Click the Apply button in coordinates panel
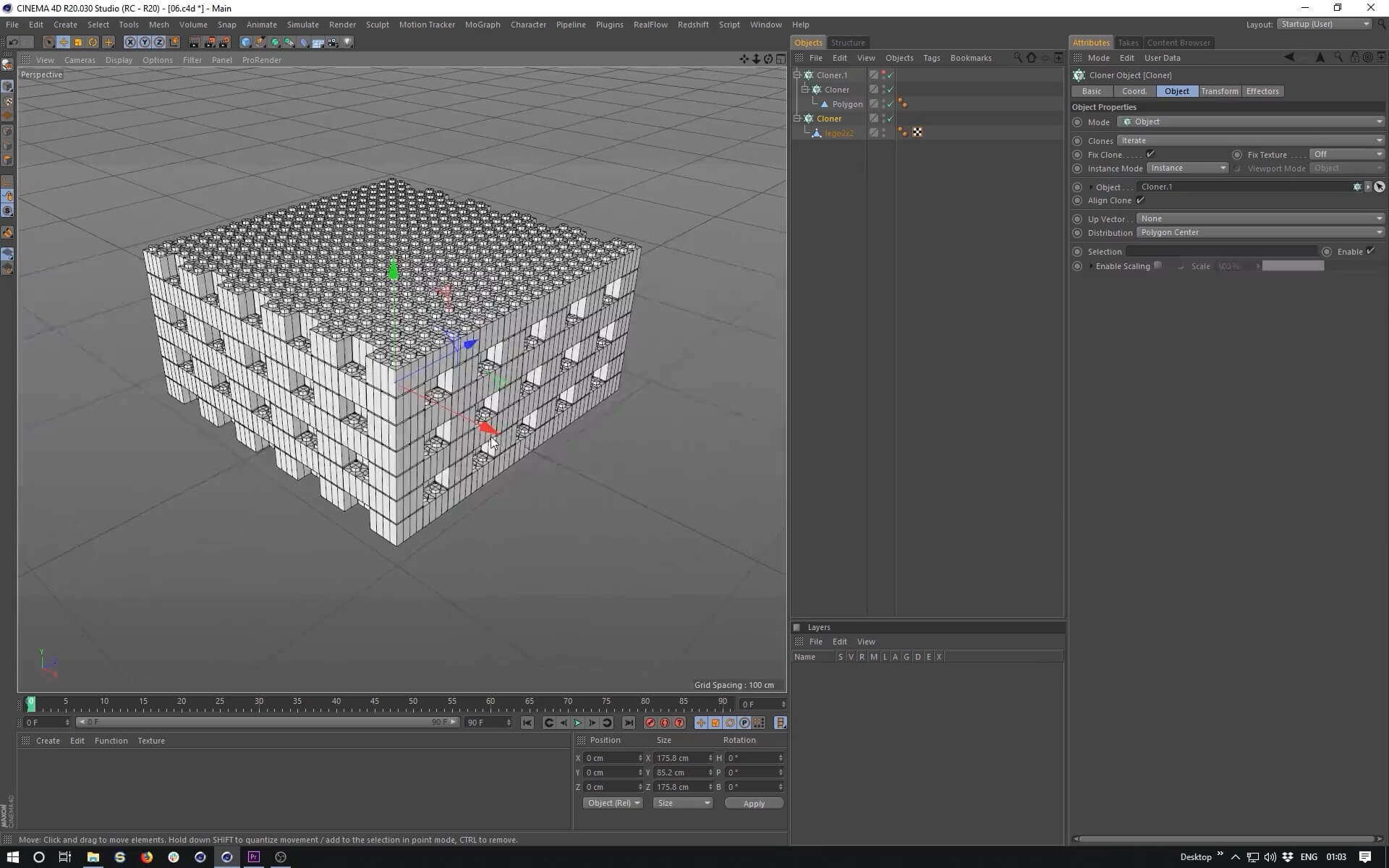1389x868 pixels. coord(753,804)
